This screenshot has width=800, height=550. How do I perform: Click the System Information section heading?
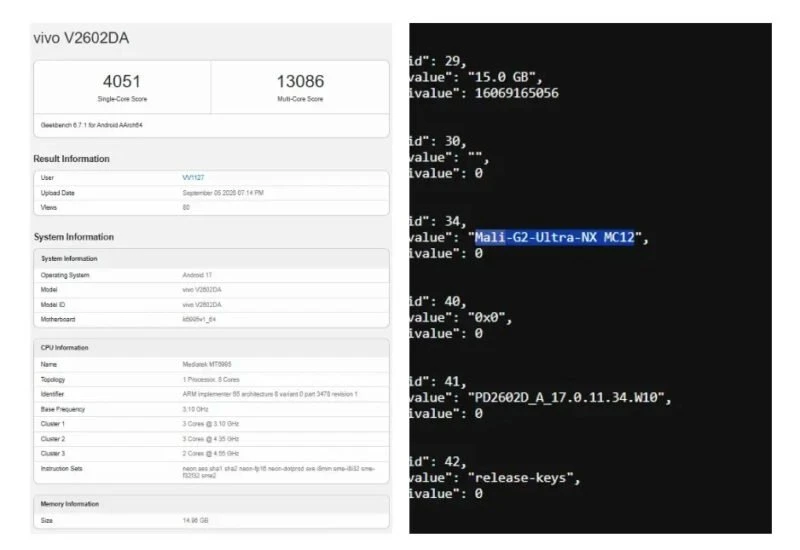(74, 237)
